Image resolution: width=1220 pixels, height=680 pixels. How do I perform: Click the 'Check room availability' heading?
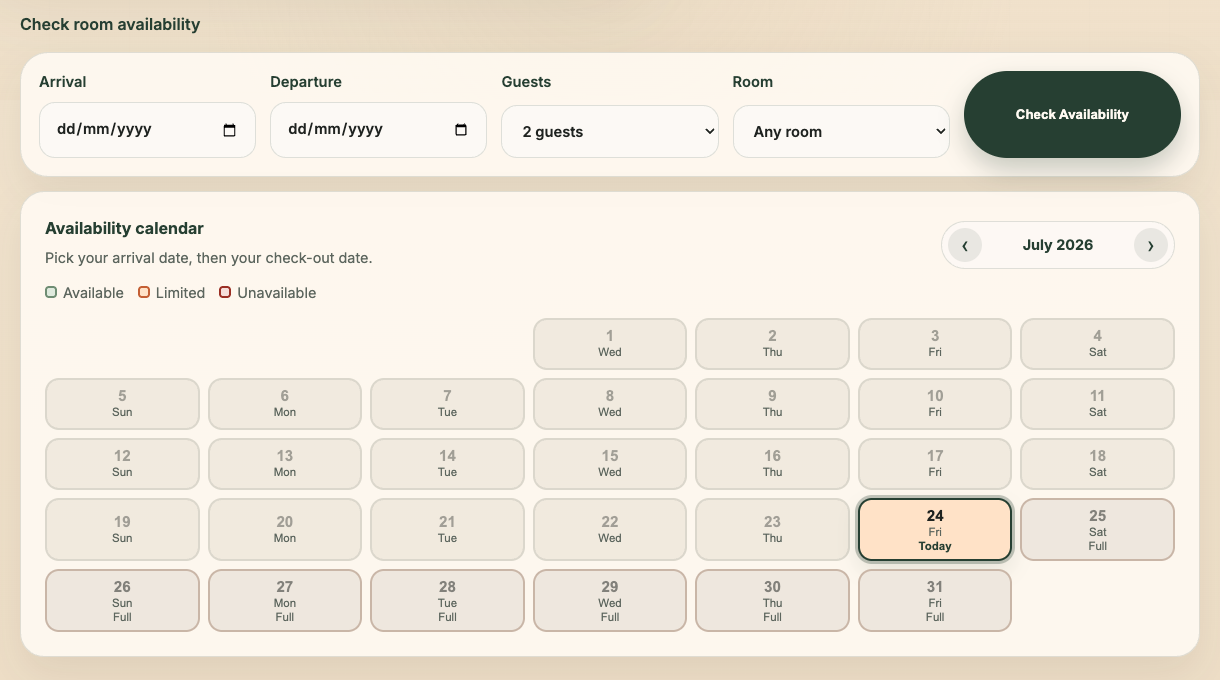click(x=110, y=24)
